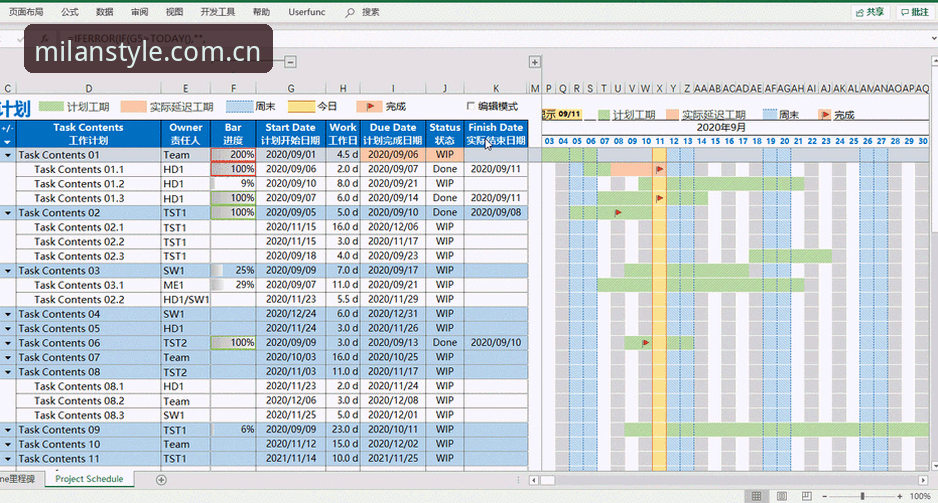Image resolution: width=938 pixels, height=503 pixels.
Task: Switch to Page Layout view icon
Action: [782, 496]
